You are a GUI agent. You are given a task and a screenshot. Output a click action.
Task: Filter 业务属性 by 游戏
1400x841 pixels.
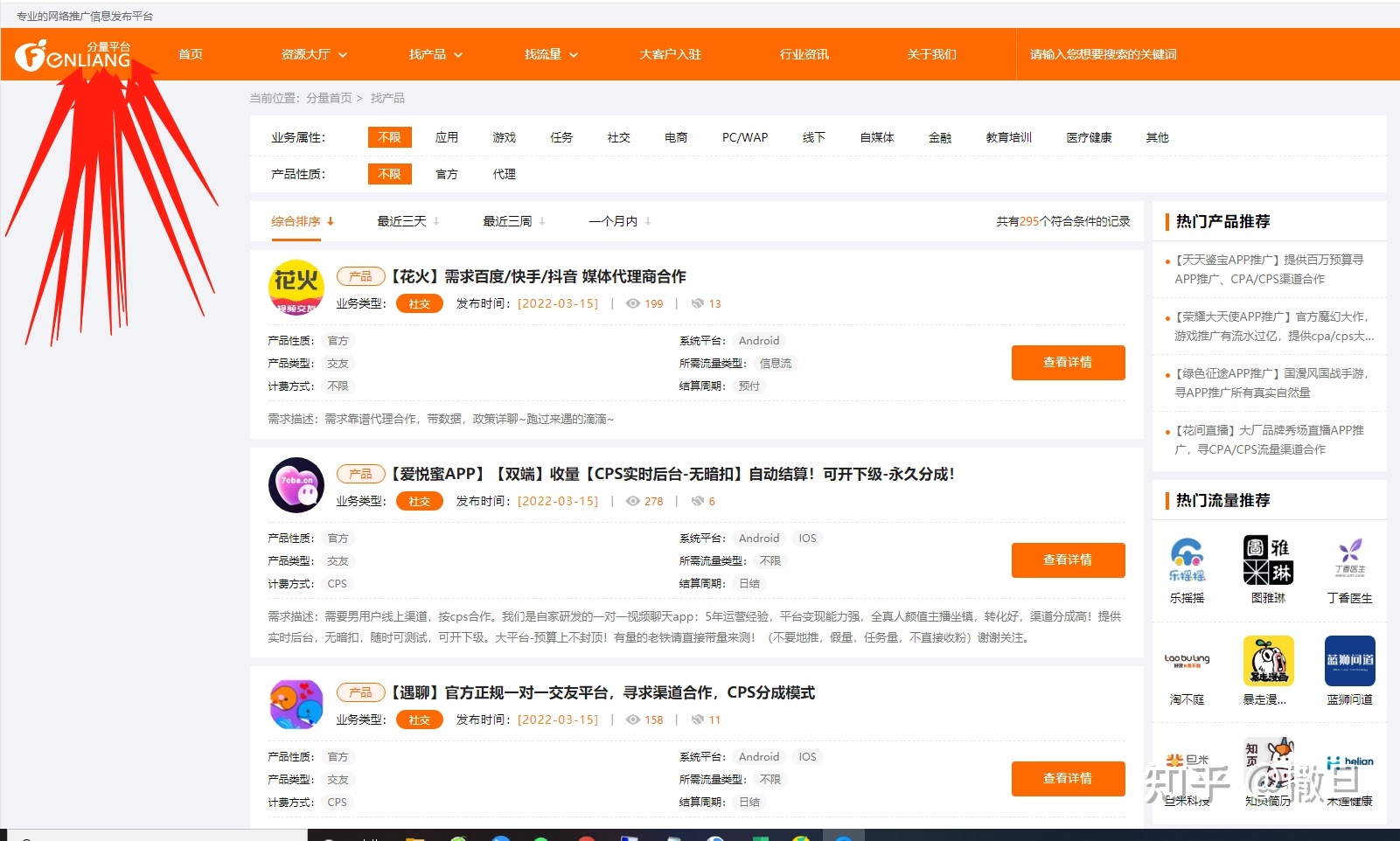[x=505, y=137]
